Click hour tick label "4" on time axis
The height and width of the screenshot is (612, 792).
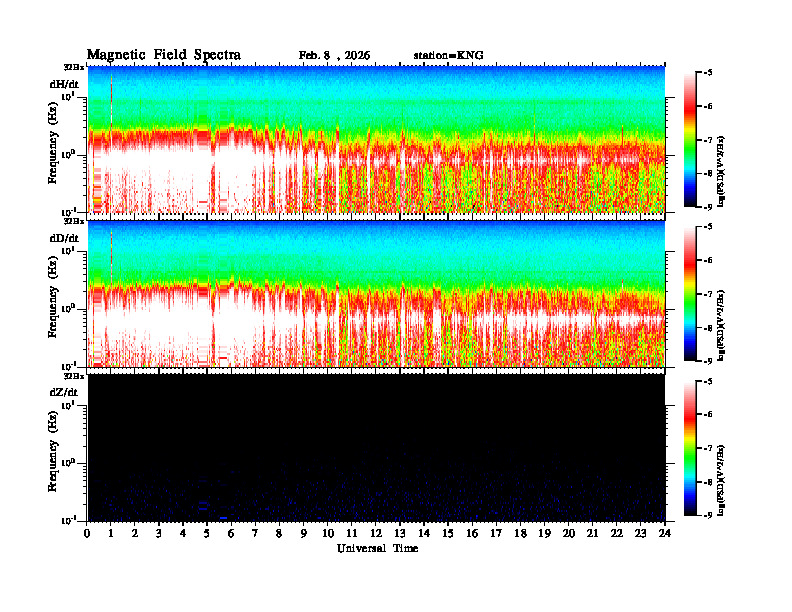click(x=183, y=534)
